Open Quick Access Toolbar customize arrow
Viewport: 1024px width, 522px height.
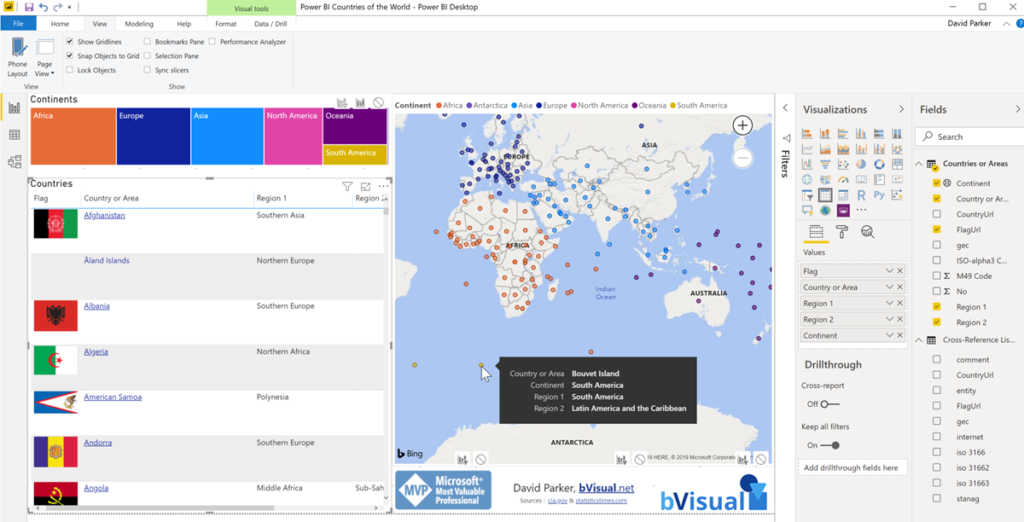[x=69, y=7]
